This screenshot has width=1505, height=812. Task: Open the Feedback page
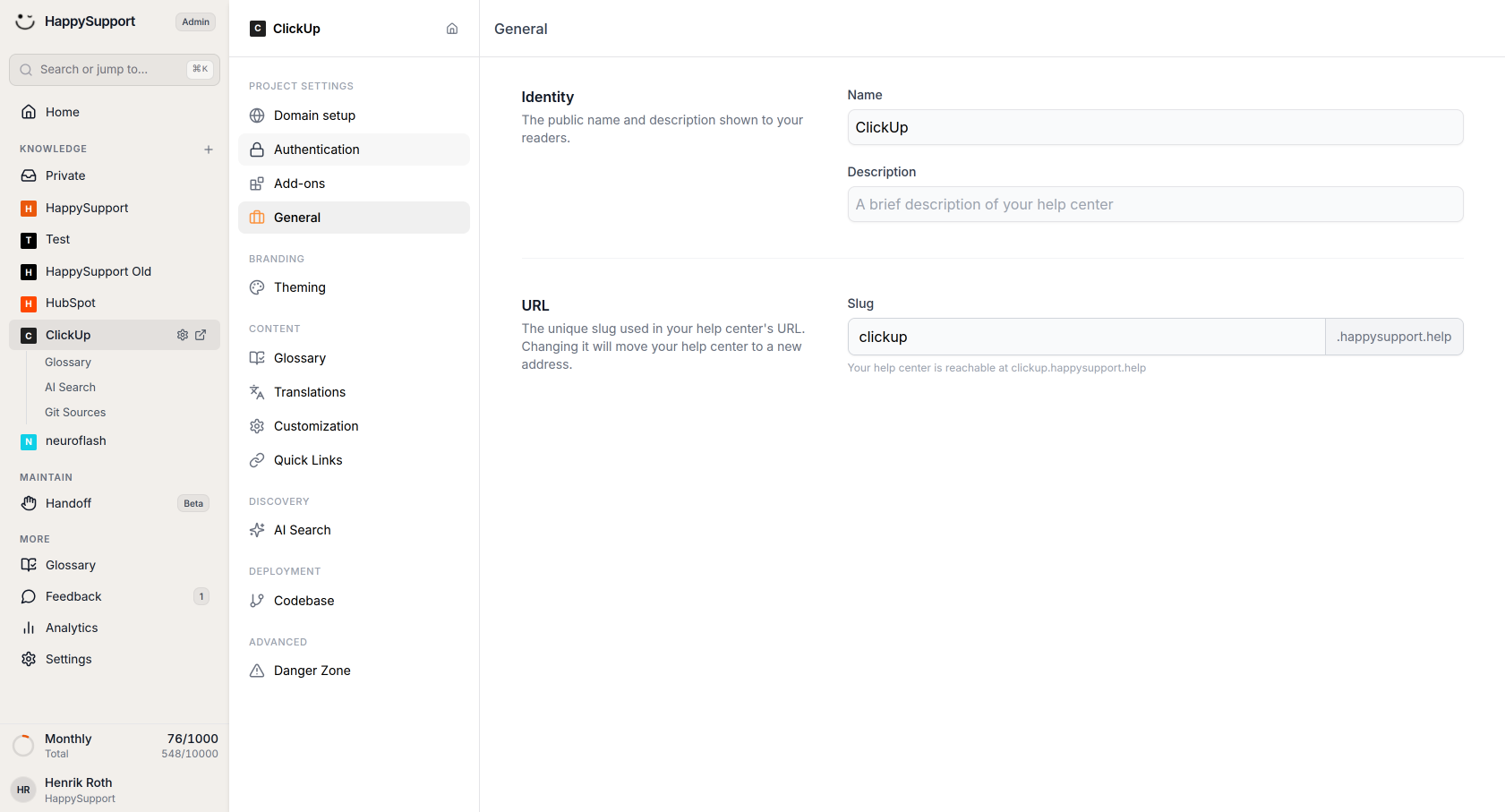(115, 596)
